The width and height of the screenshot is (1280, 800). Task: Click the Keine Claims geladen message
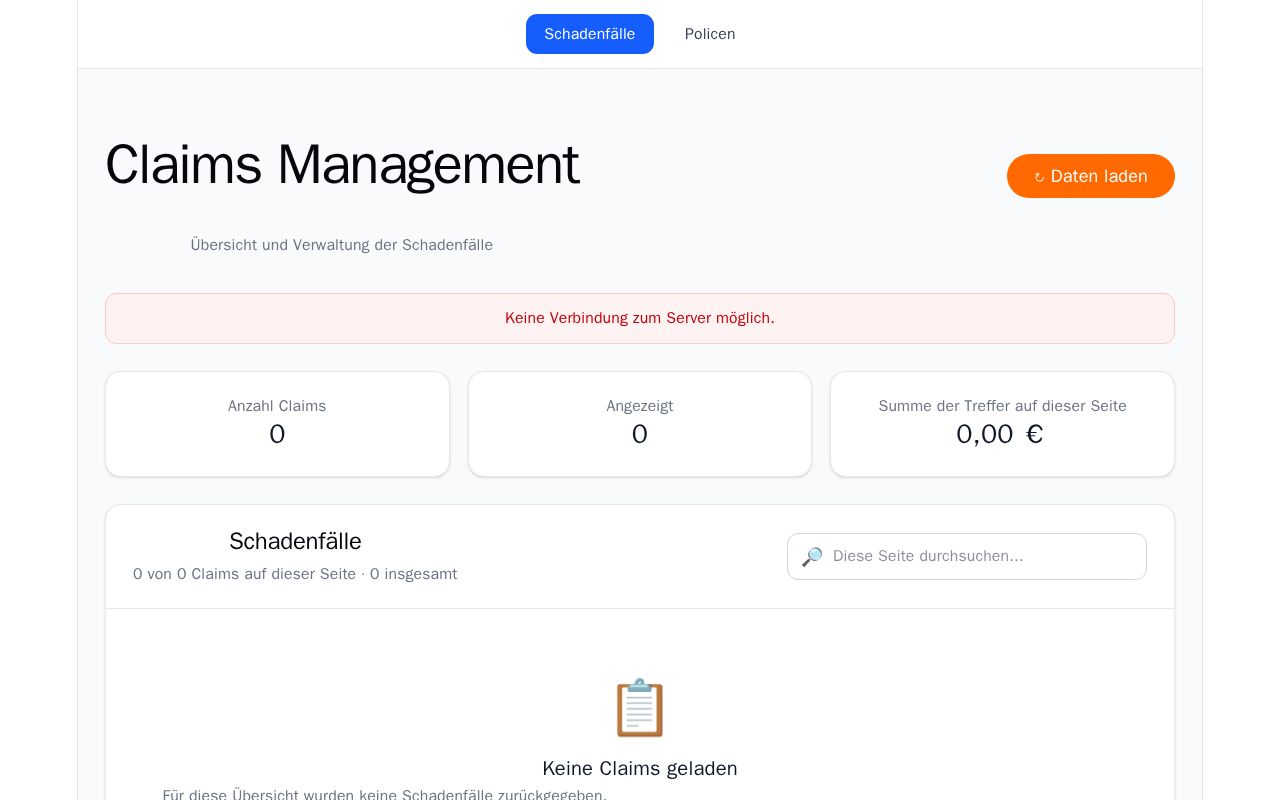(640, 768)
